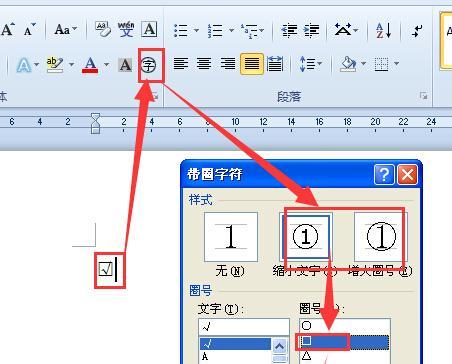Choose the enlarge circle style option
This screenshot has height=364, width=452.
(381, 237)
